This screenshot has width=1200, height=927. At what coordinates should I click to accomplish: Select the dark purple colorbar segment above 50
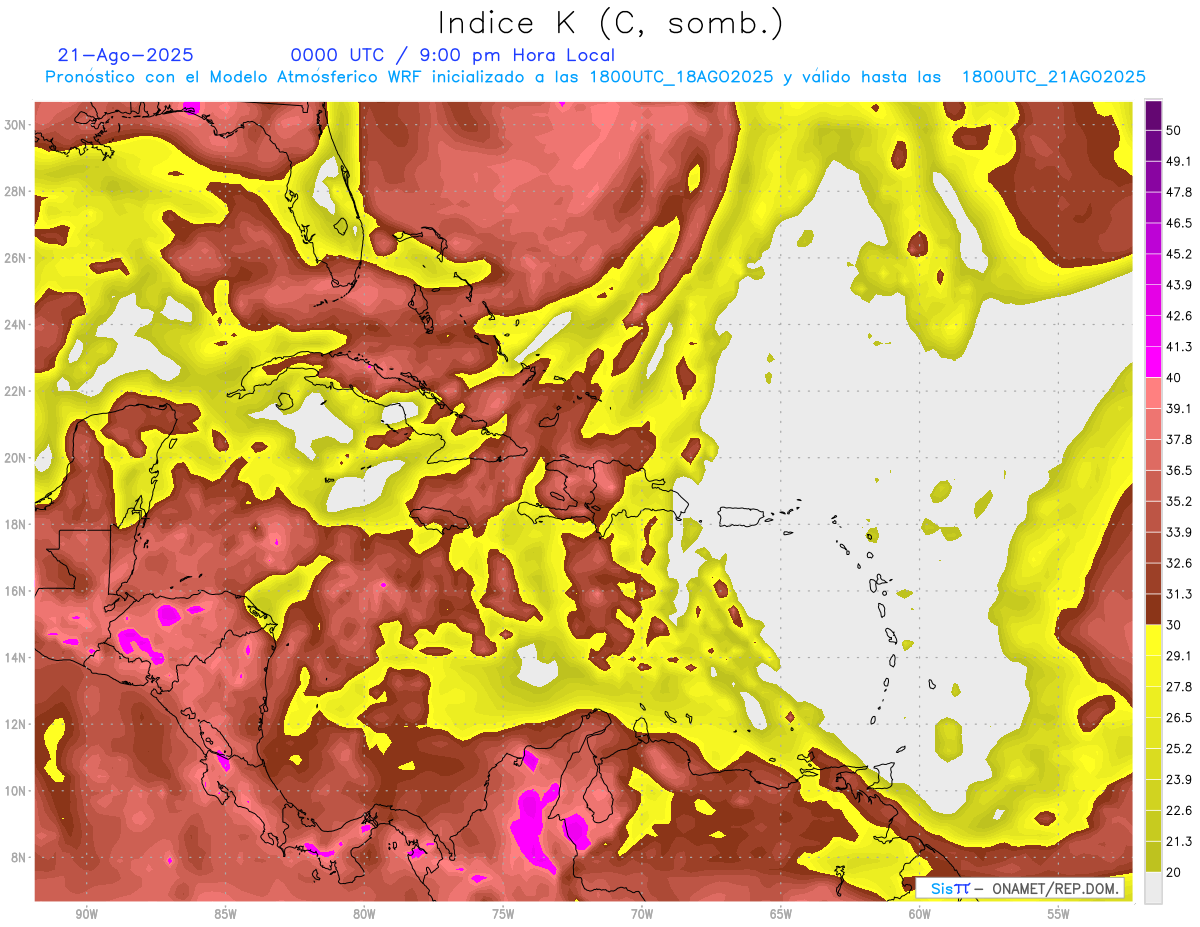(x=1153, y=116)
